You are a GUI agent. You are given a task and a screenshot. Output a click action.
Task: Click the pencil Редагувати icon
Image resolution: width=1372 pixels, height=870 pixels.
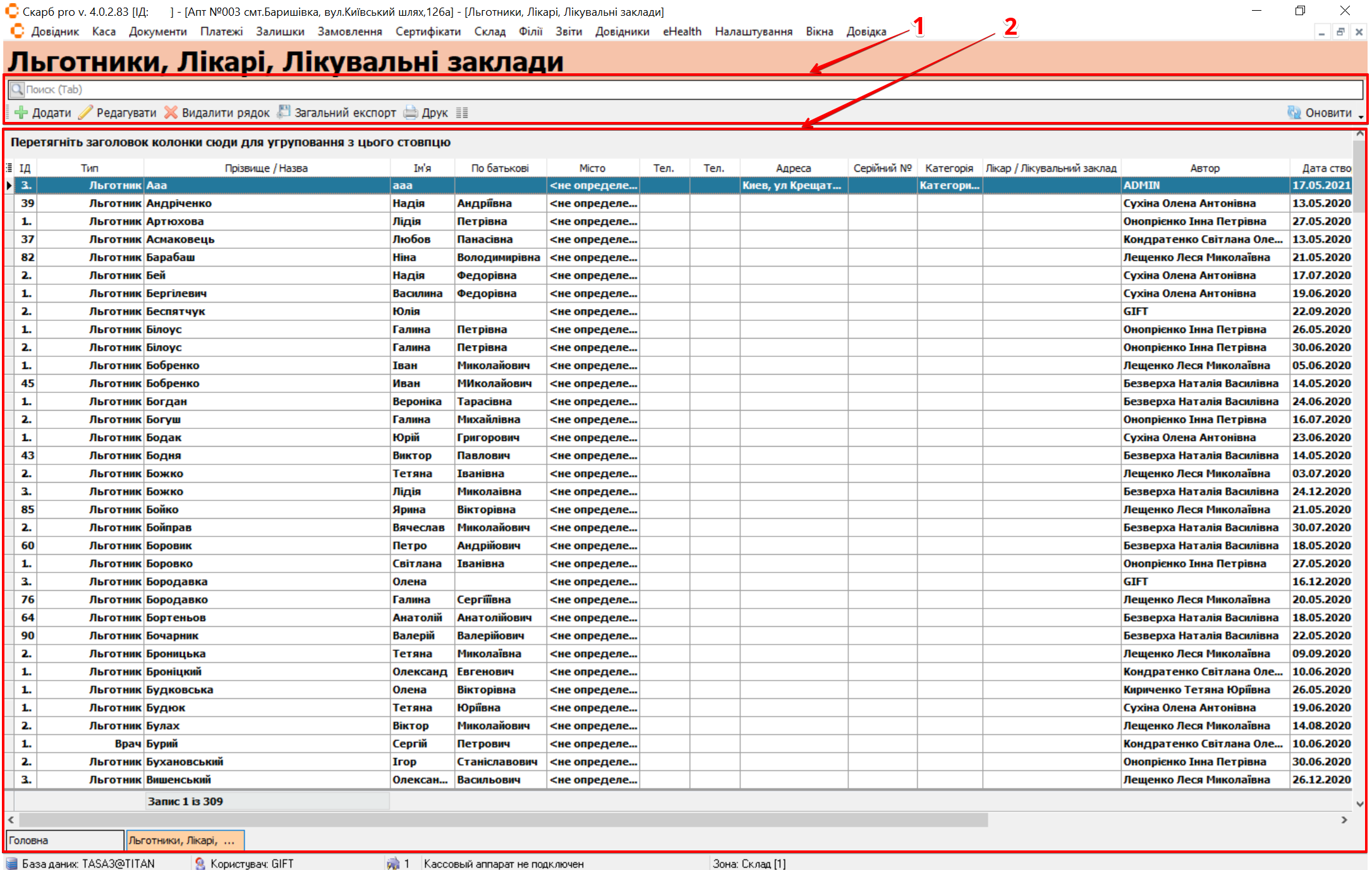coord(85,112)
